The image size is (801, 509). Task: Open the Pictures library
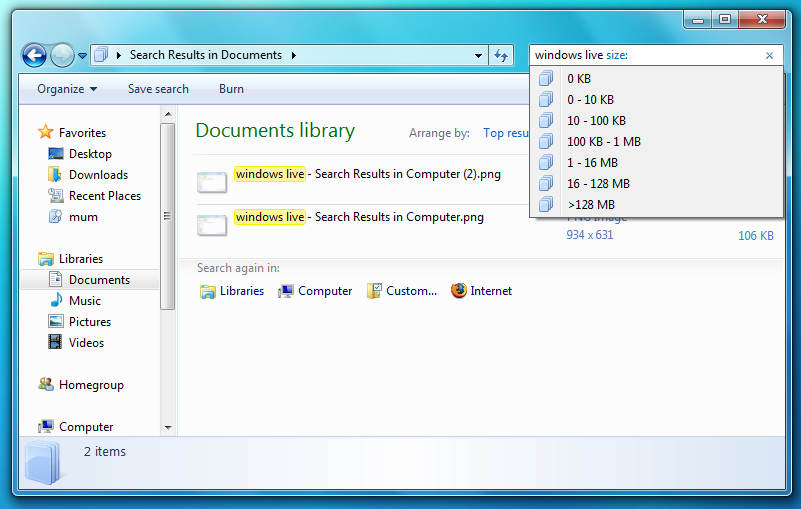coord(90,321)
